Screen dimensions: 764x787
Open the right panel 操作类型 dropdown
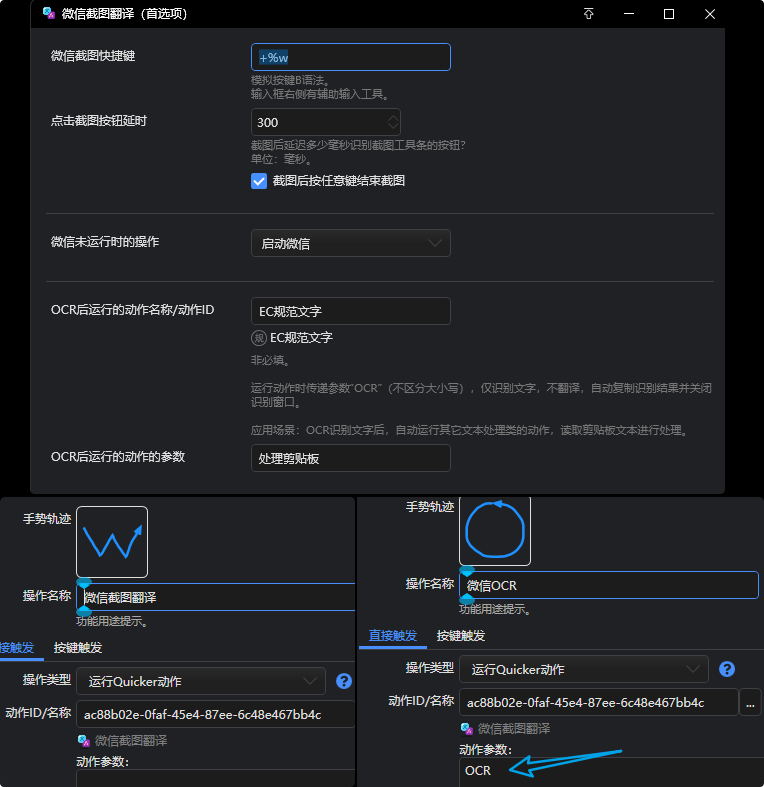pyautogui.click(x=584, y=669)
